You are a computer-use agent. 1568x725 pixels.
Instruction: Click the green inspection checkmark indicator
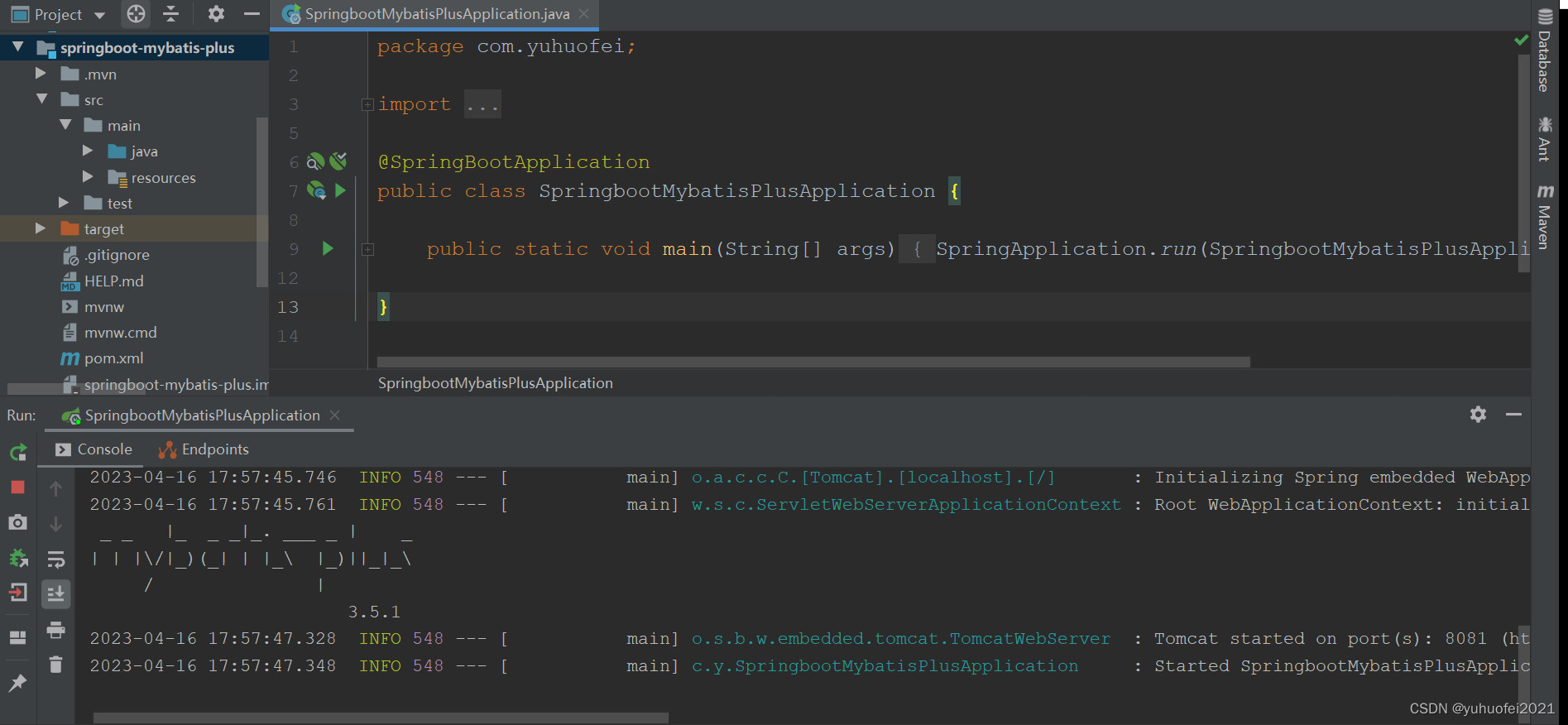pos(1521,40)
